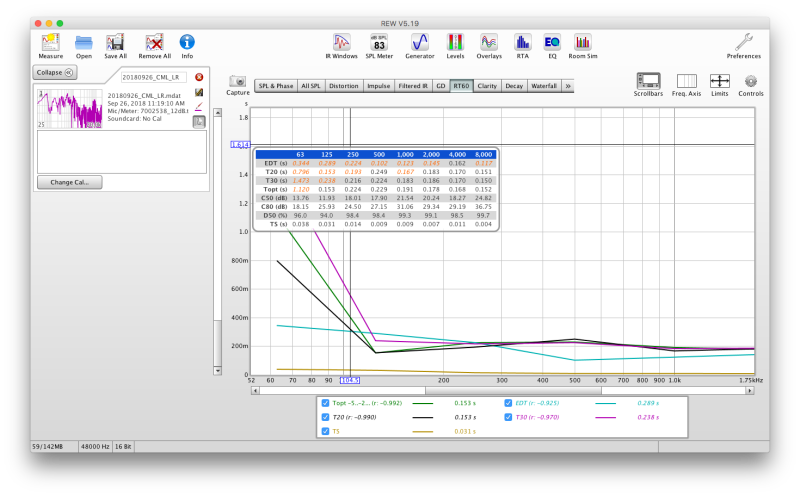The width and height of the screenshot is (800, 496).
Task: Switch to Clarity tab
Action: tap(487, 86)
